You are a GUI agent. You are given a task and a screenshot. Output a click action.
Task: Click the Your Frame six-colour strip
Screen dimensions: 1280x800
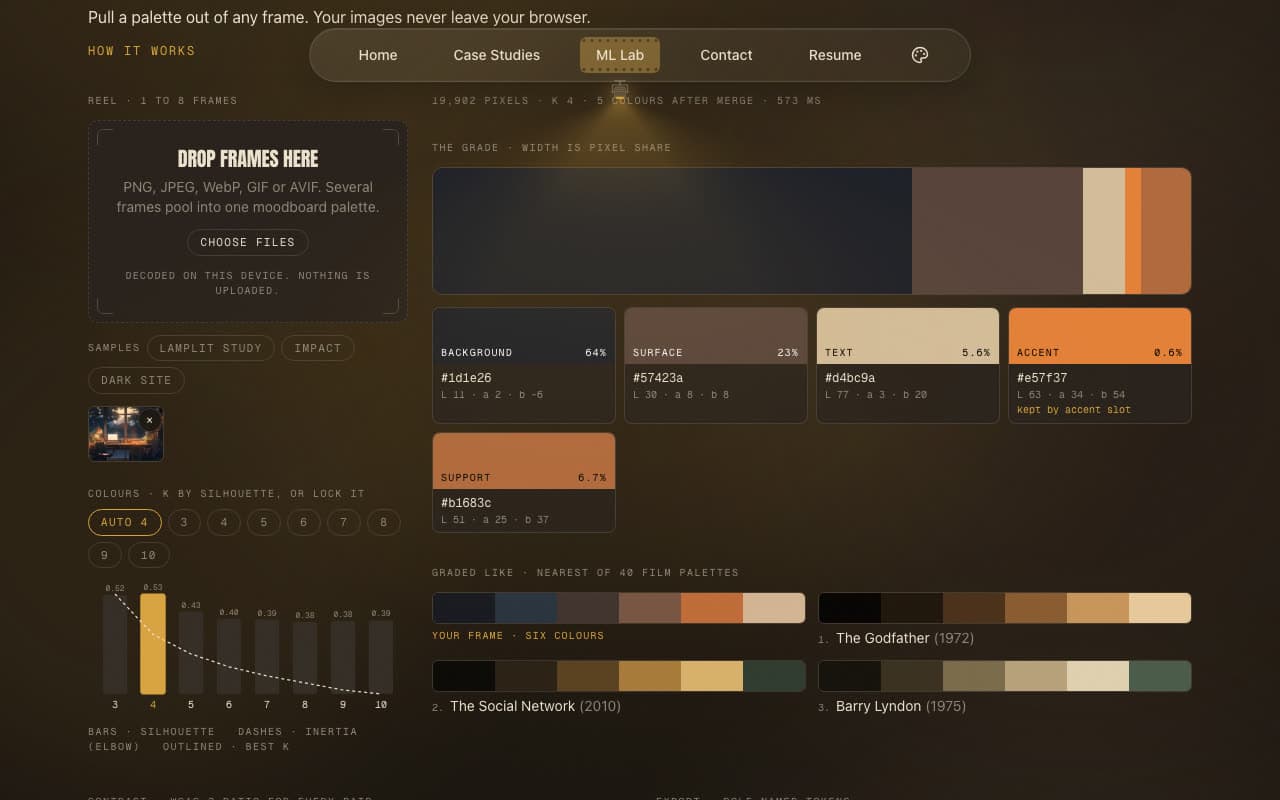pyautogui.click(x=619, y=608)
